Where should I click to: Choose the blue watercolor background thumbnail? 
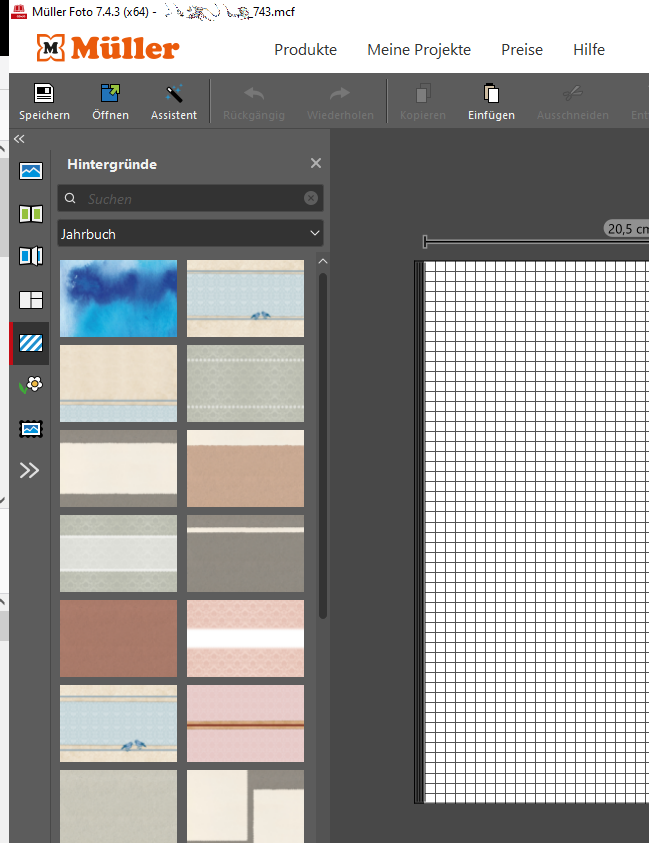pos(118,298)
